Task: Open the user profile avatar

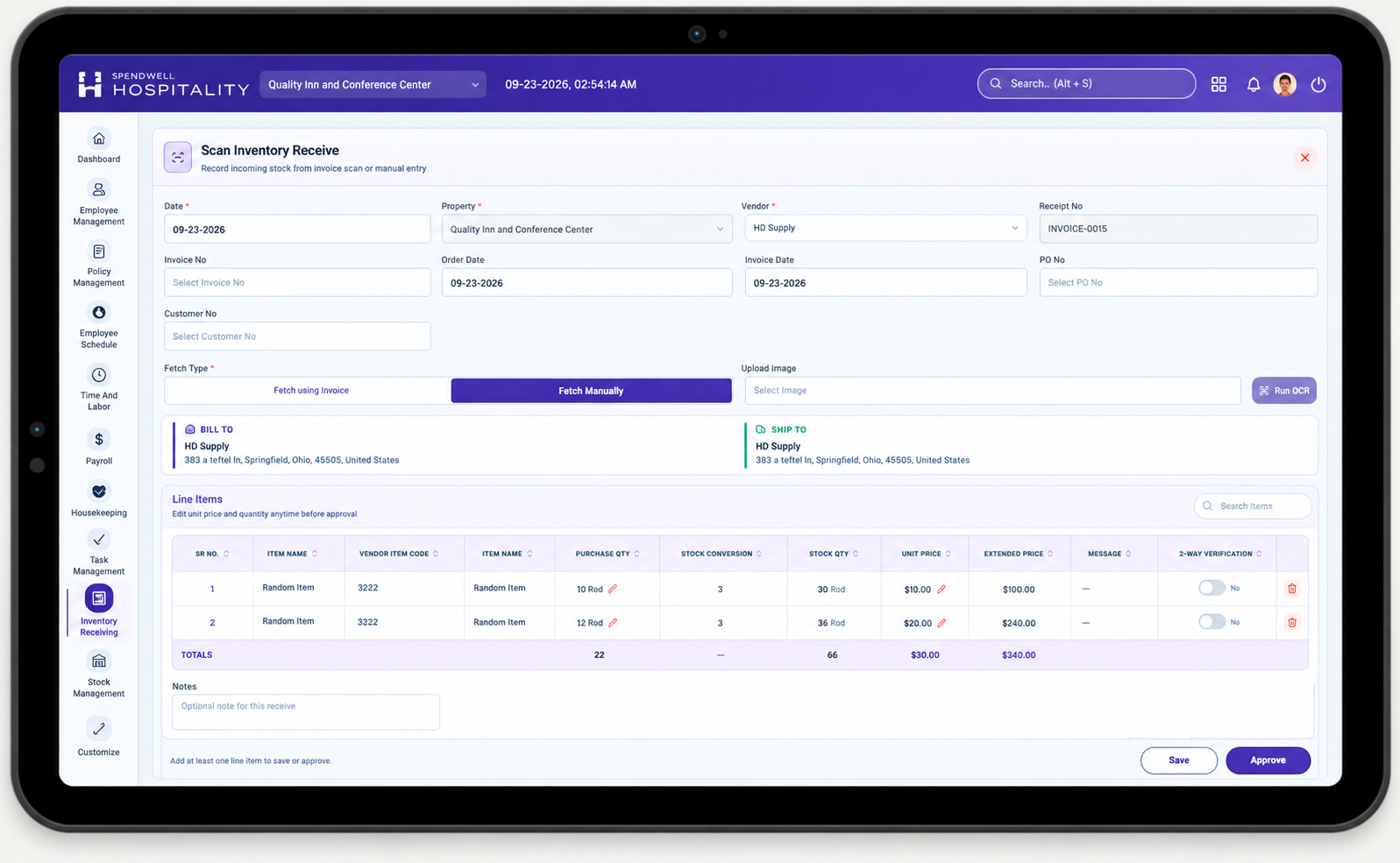Action: click(1285, 84)
